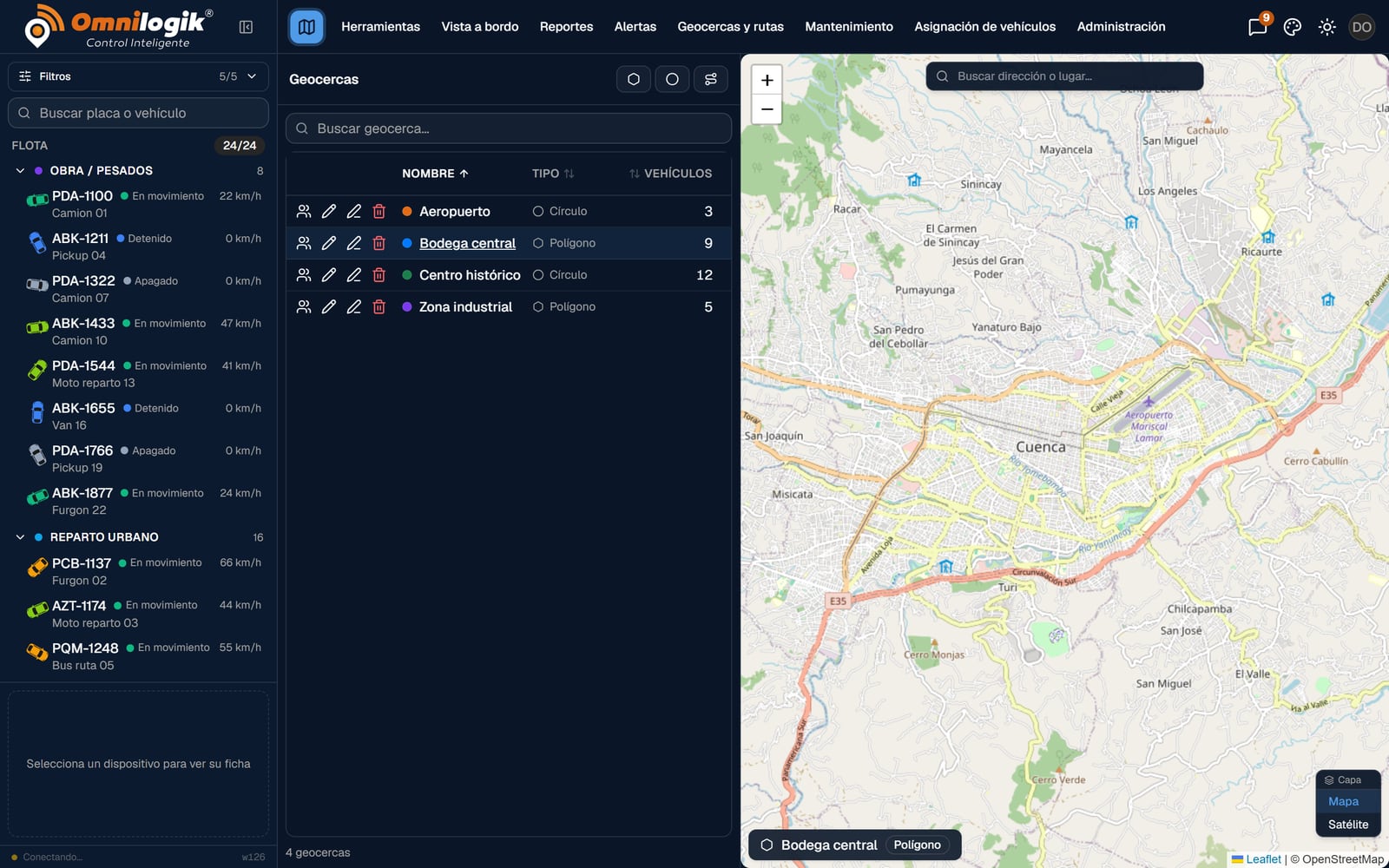Open the Bodega central geofence link

click(467, 243)
